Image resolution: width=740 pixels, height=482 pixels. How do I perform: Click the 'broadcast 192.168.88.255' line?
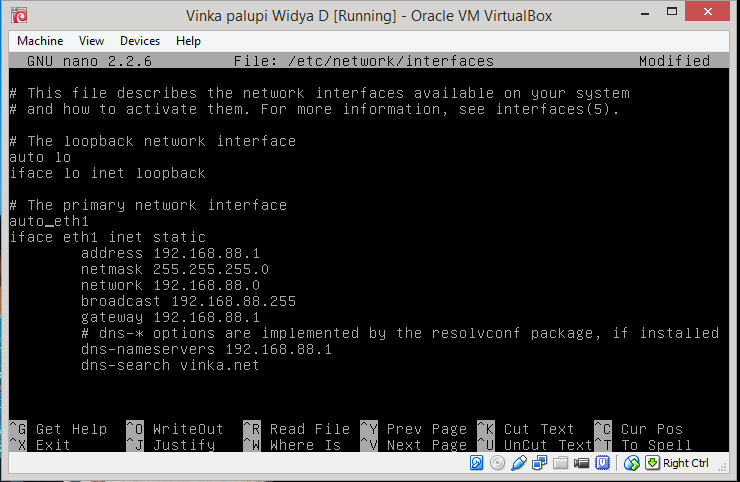(x=188, y=301)
